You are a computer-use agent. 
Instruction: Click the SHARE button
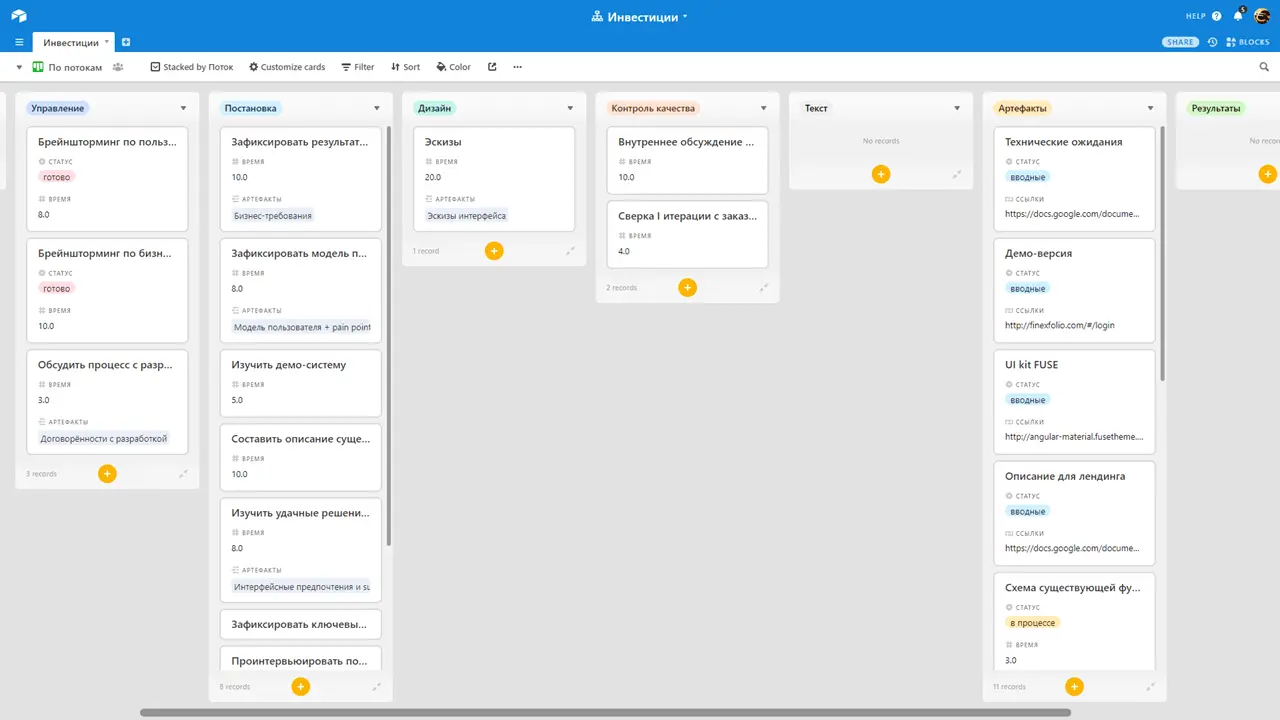coord(1180,42)
